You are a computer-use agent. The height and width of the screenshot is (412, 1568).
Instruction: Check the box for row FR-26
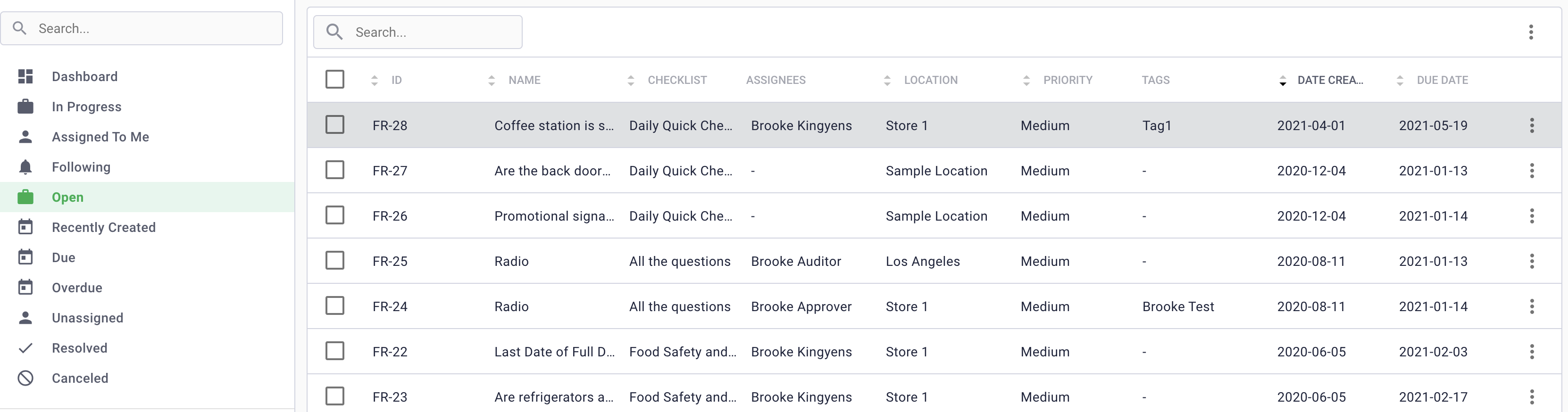(x=335, y=215)
